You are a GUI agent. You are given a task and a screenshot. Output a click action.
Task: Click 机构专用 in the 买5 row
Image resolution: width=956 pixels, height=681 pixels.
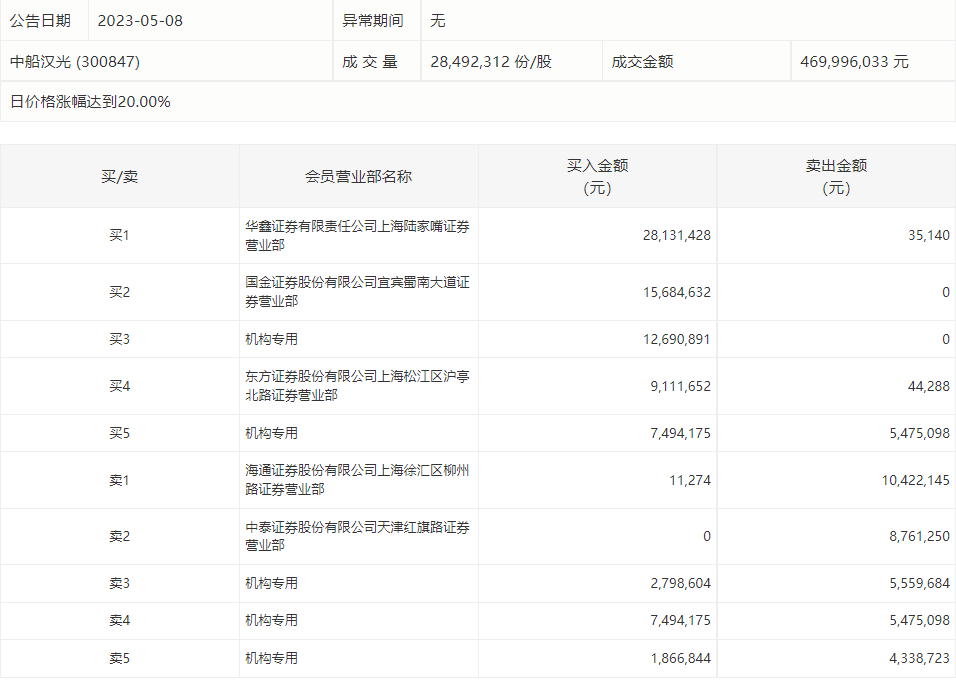tap(271, 433)
